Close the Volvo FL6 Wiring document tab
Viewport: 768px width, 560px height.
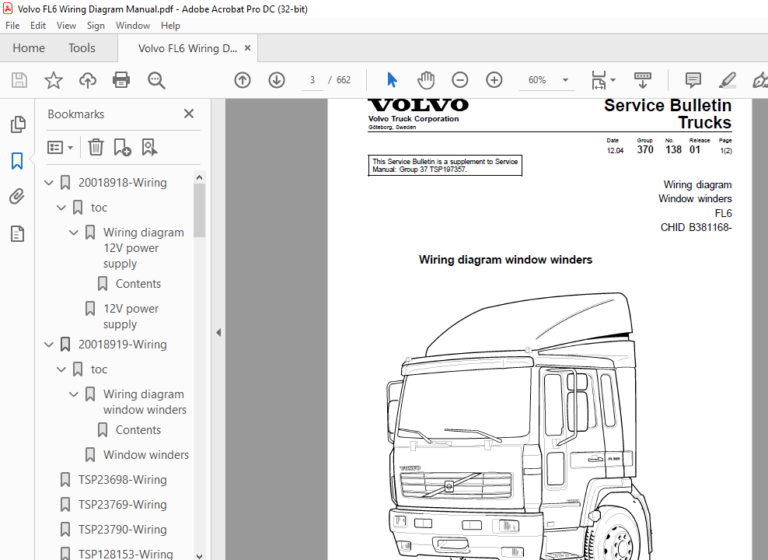[247, 48]
